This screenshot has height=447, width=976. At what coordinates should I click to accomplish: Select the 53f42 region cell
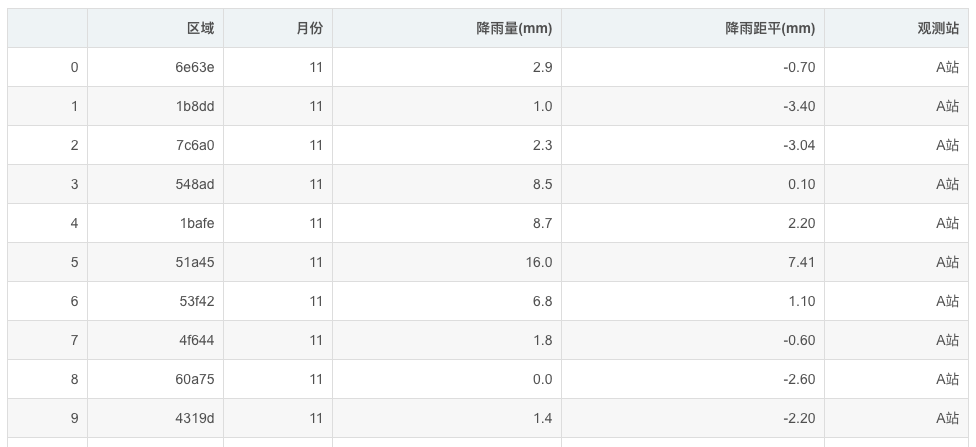point(155,301)
